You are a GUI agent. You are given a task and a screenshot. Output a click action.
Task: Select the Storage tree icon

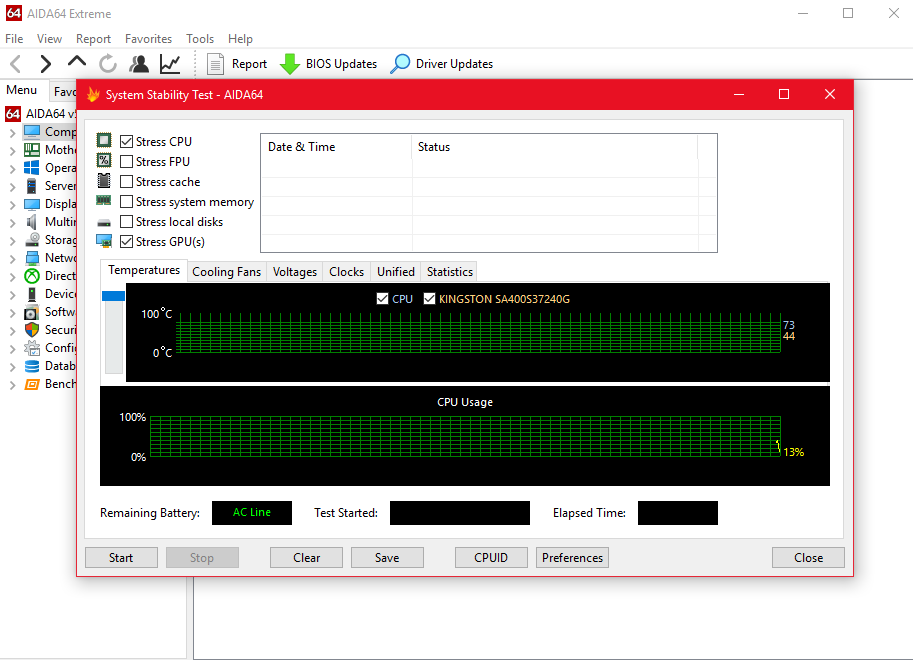tap(33, 240)
